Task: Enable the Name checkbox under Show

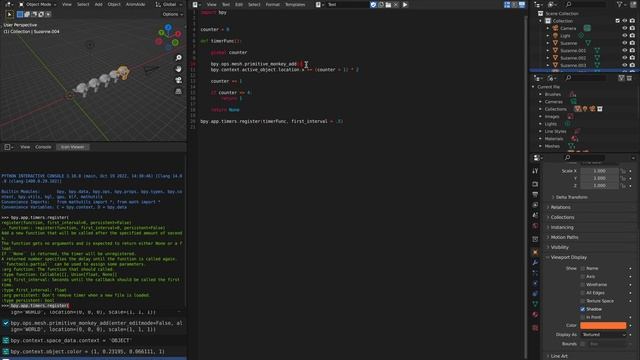Action: (582, 269)
